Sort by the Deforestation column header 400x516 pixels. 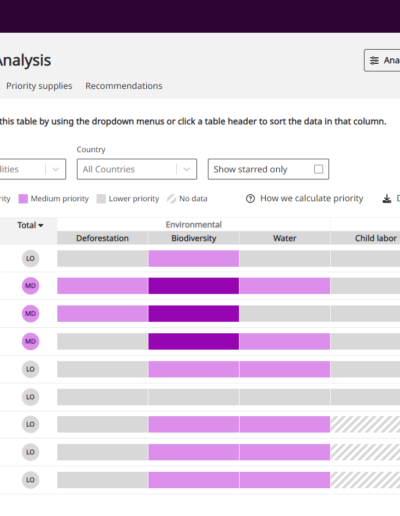click(x=102, y=238)
